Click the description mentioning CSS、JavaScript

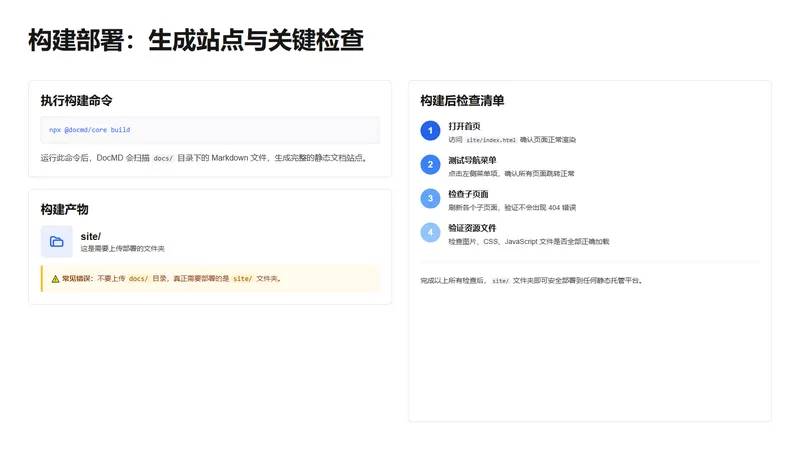pos(529,241)
